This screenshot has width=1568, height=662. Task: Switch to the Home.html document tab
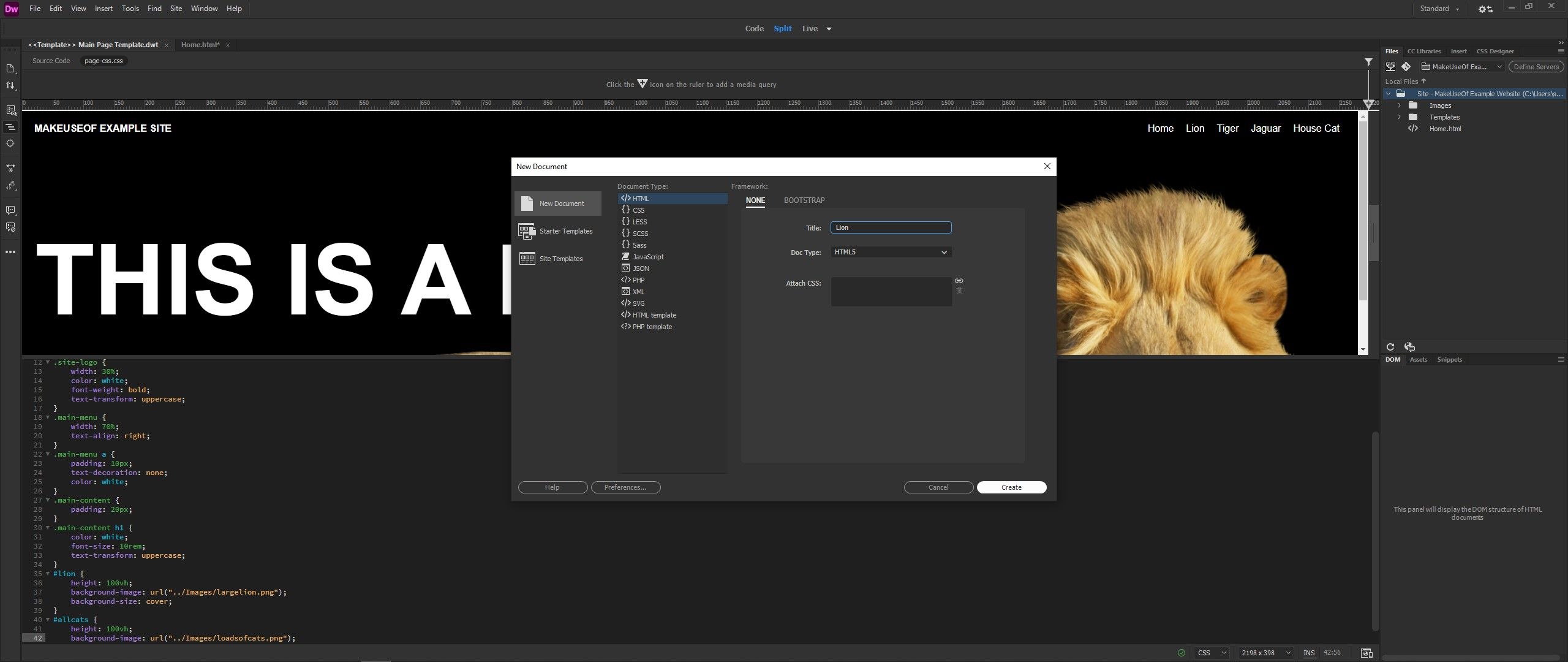[x=200, y=45]
